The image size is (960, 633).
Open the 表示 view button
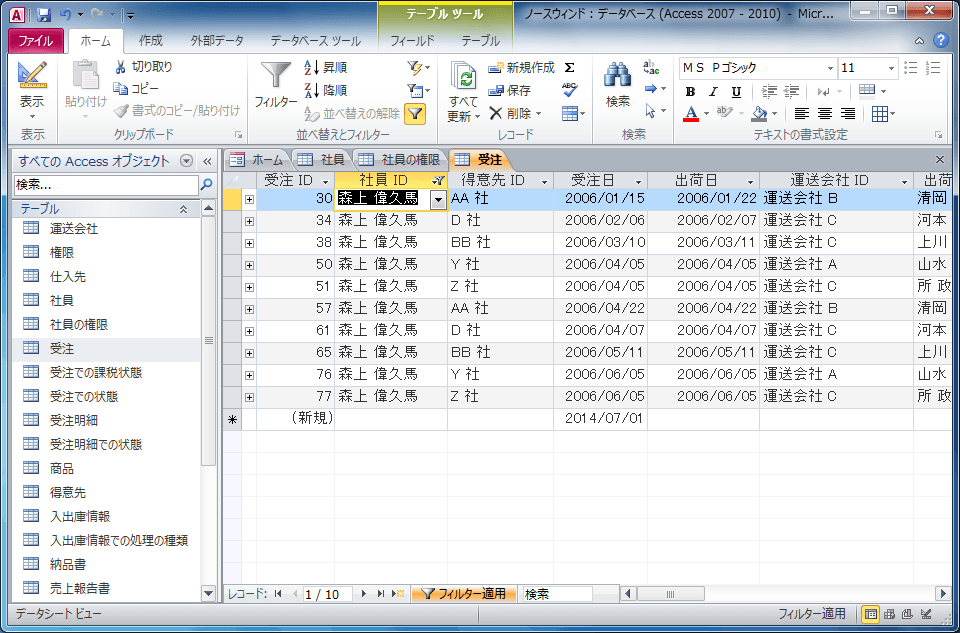pos(32,90)
